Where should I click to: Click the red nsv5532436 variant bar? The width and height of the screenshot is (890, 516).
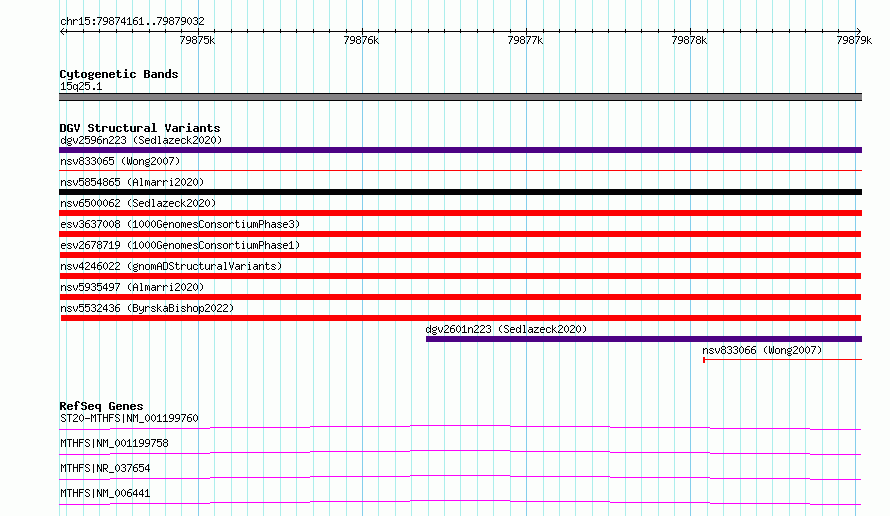tap(461, 318)
